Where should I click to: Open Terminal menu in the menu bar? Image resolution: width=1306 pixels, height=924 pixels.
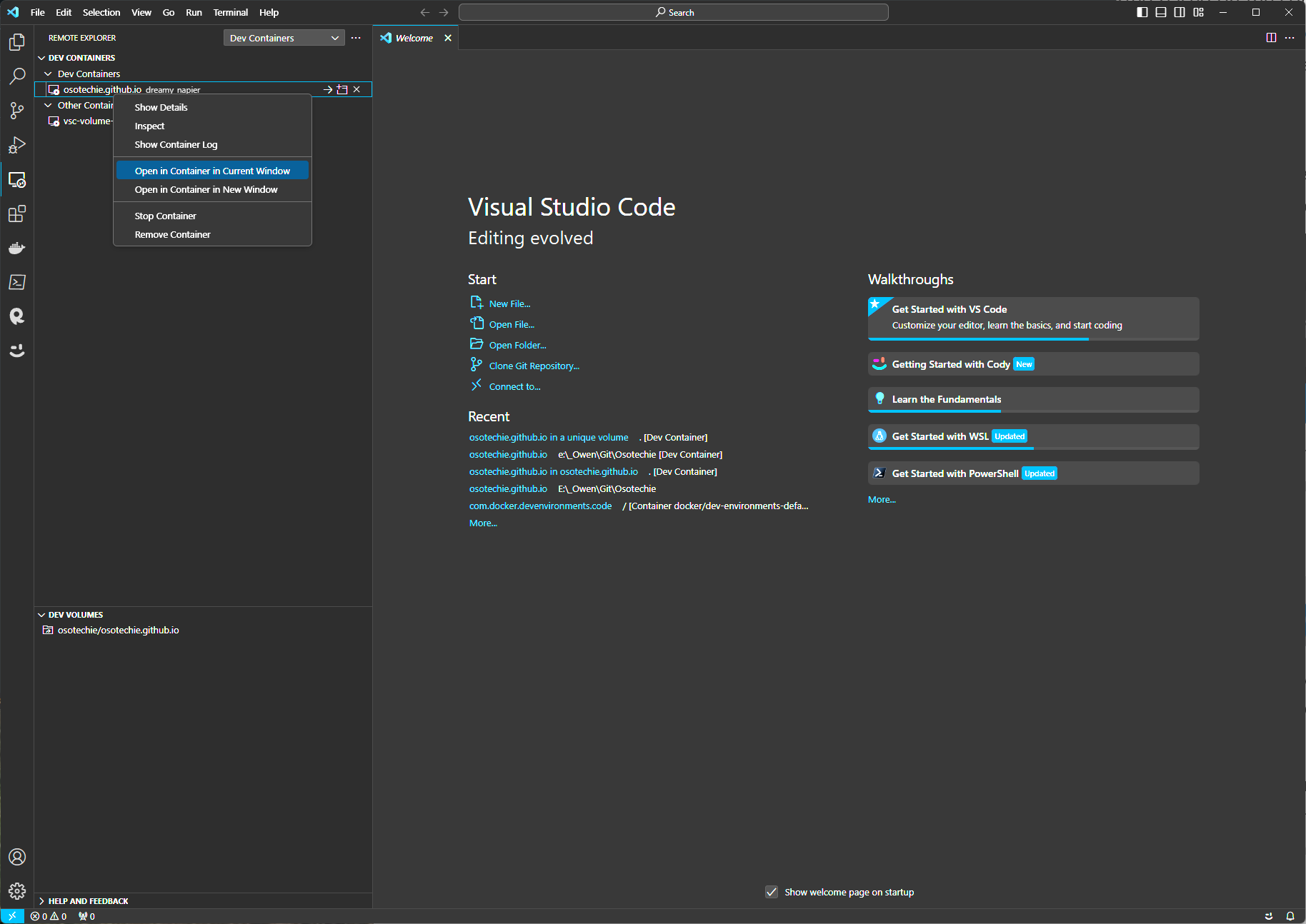point(230,12)
